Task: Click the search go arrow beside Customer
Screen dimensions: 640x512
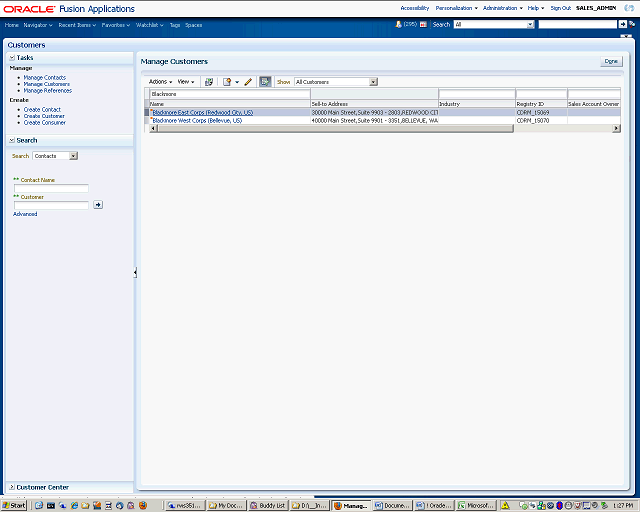Action: [x=98, y=205]
